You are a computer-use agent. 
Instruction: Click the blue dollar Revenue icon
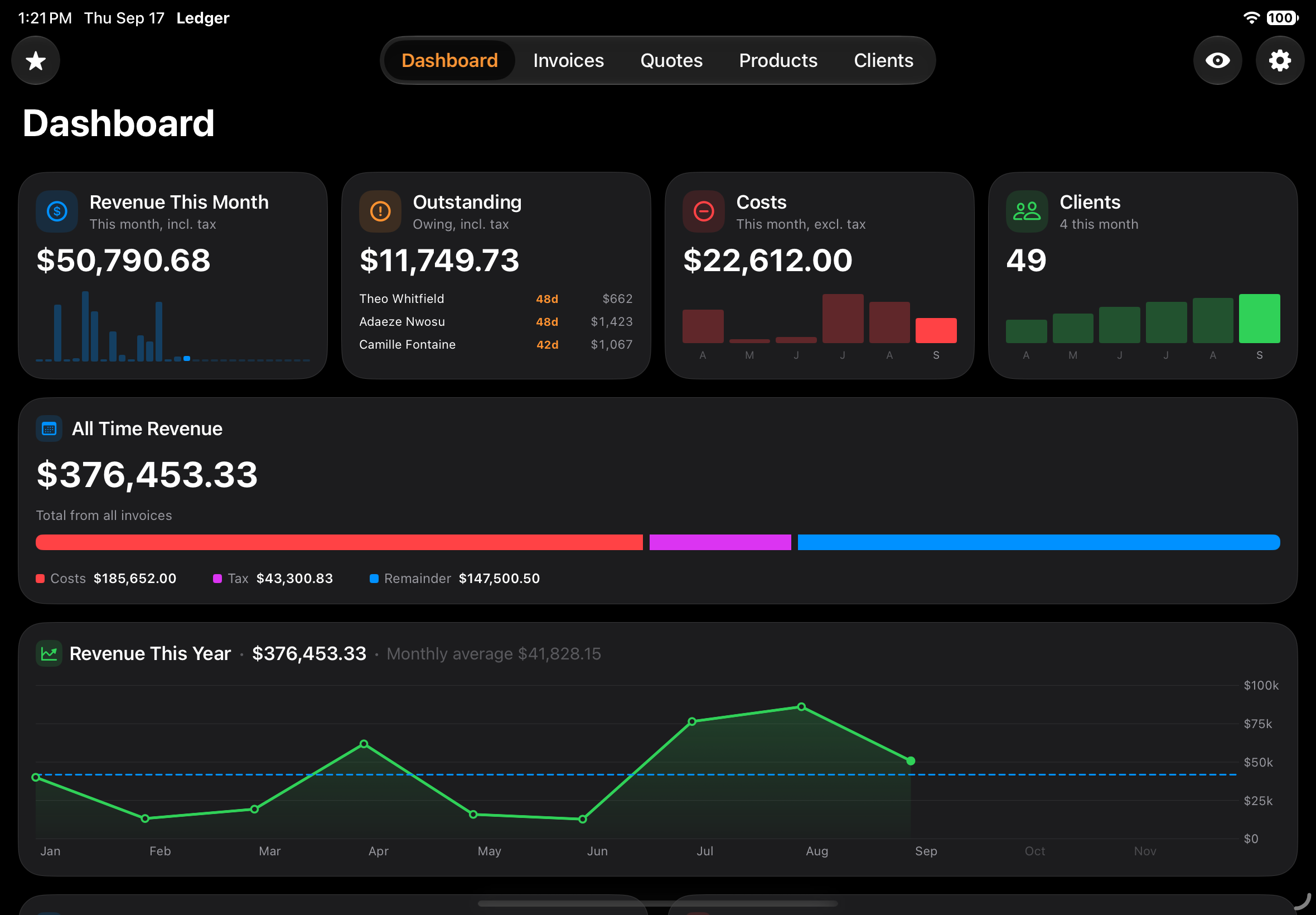coord(57,211)
